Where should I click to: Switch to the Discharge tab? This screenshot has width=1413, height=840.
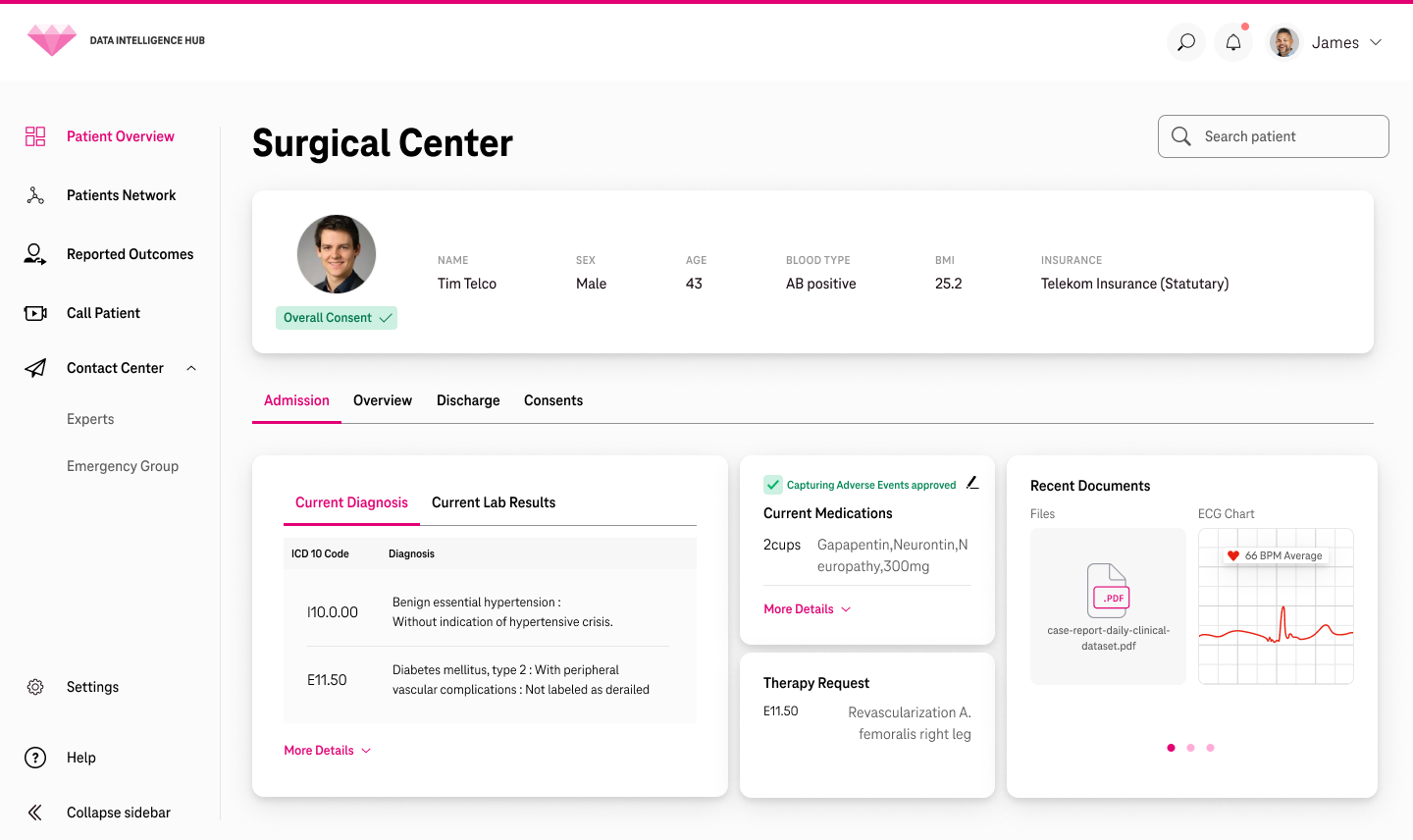click(468, 400)
